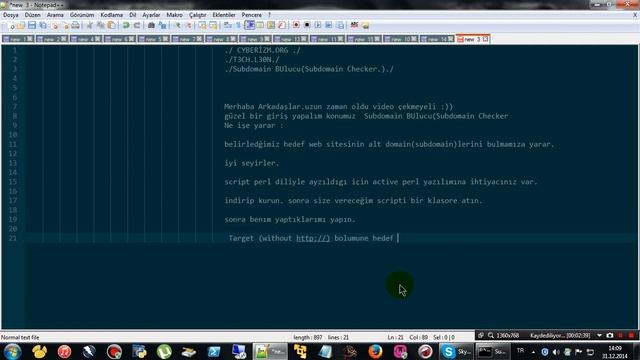Click the Save recorded macro icon
Screen dimensions: 640x360
(340, 25)
